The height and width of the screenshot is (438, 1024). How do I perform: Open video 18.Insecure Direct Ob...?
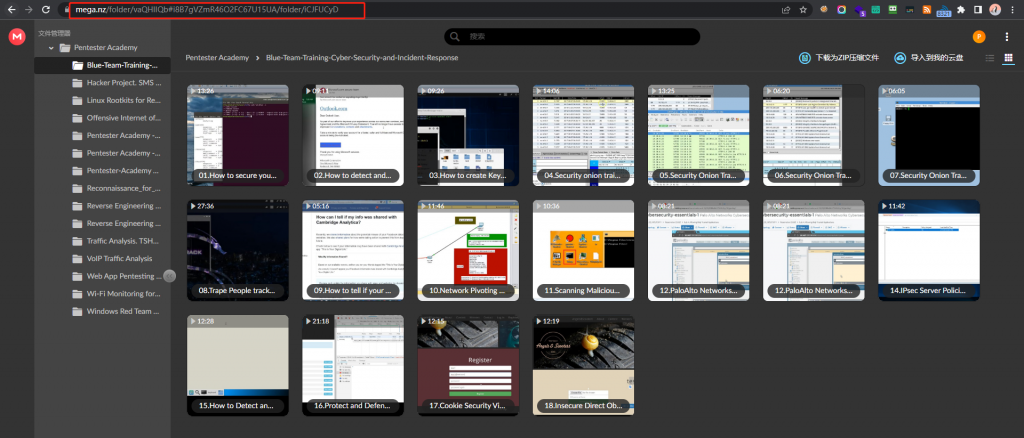coord(583,366)
